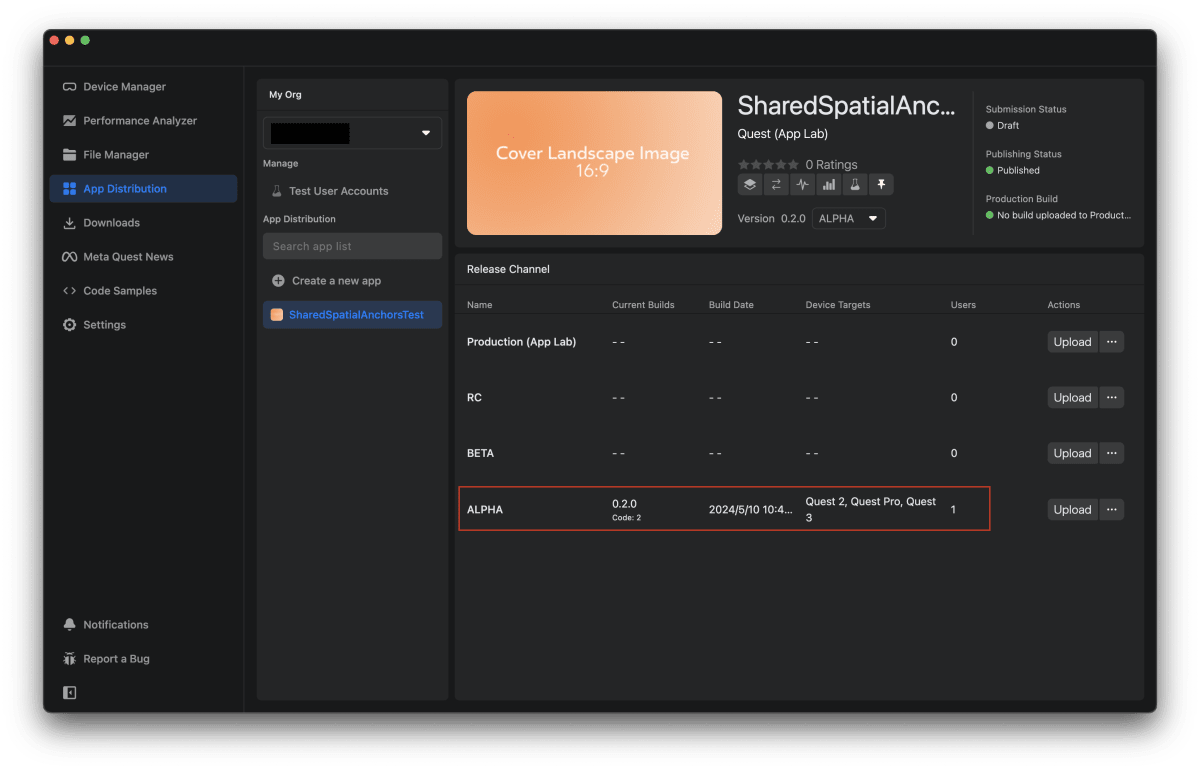The image size is (1200, 770).
Task: Open more options for ALPHA channel
Action: pos(1112,510)
